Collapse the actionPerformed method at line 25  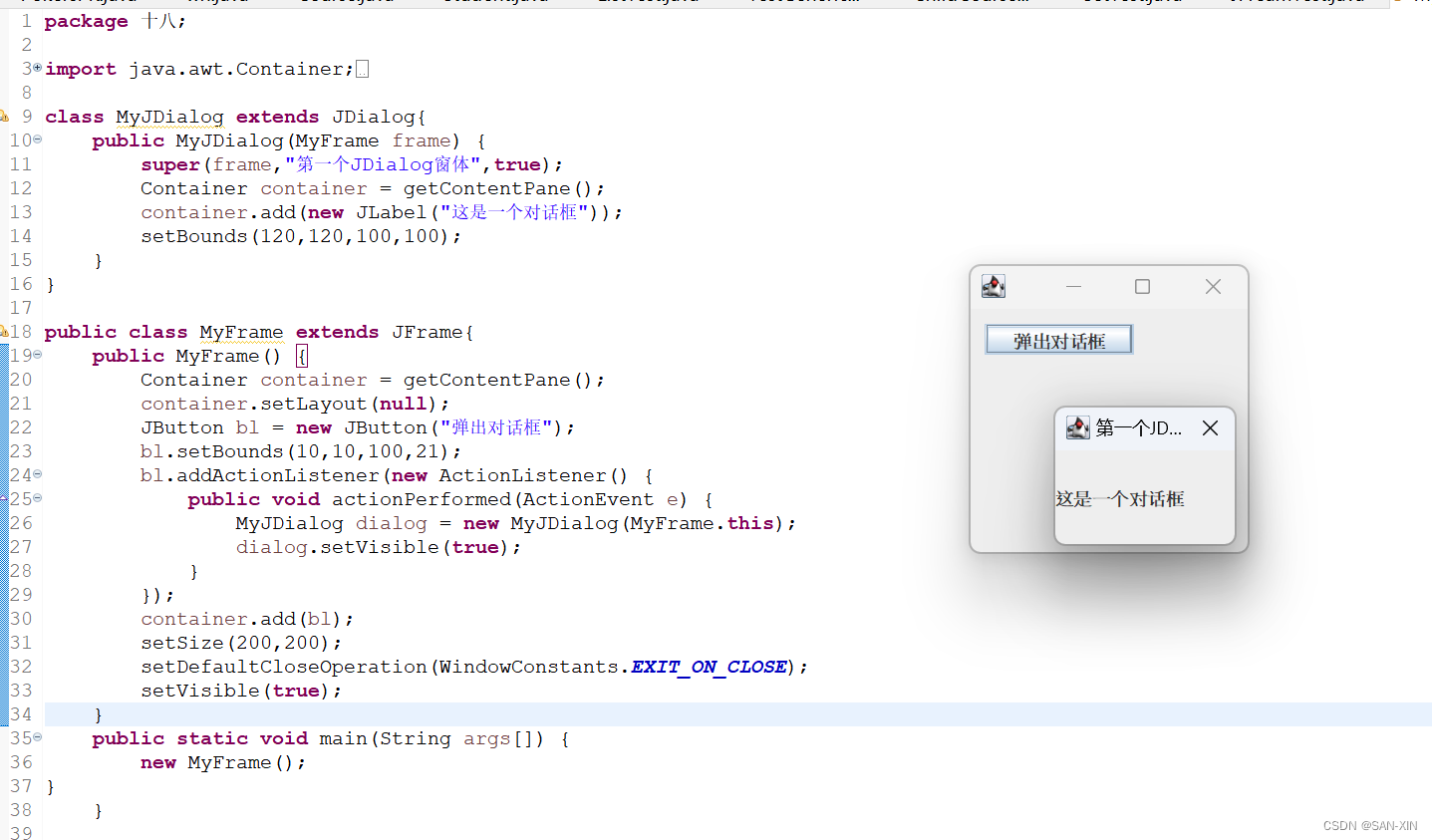36,499
